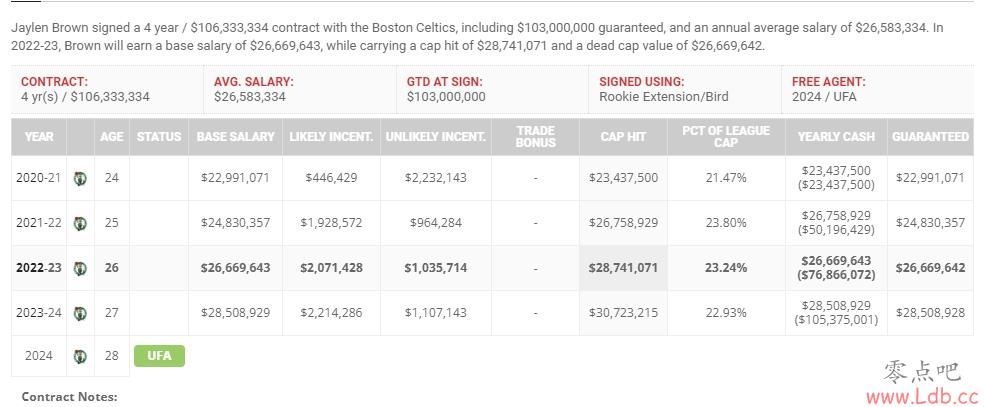Select the BASE SALARY column header
This screenshot has height=407, width=988.
pos(236,137)
